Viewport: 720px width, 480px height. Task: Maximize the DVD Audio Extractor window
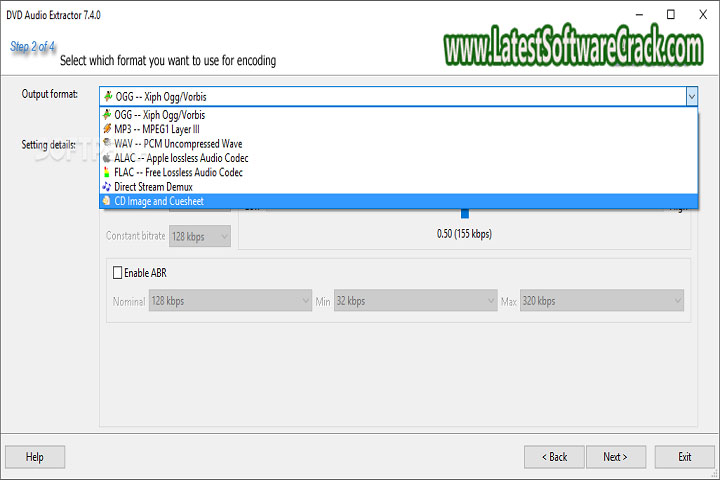coord(671,15)
